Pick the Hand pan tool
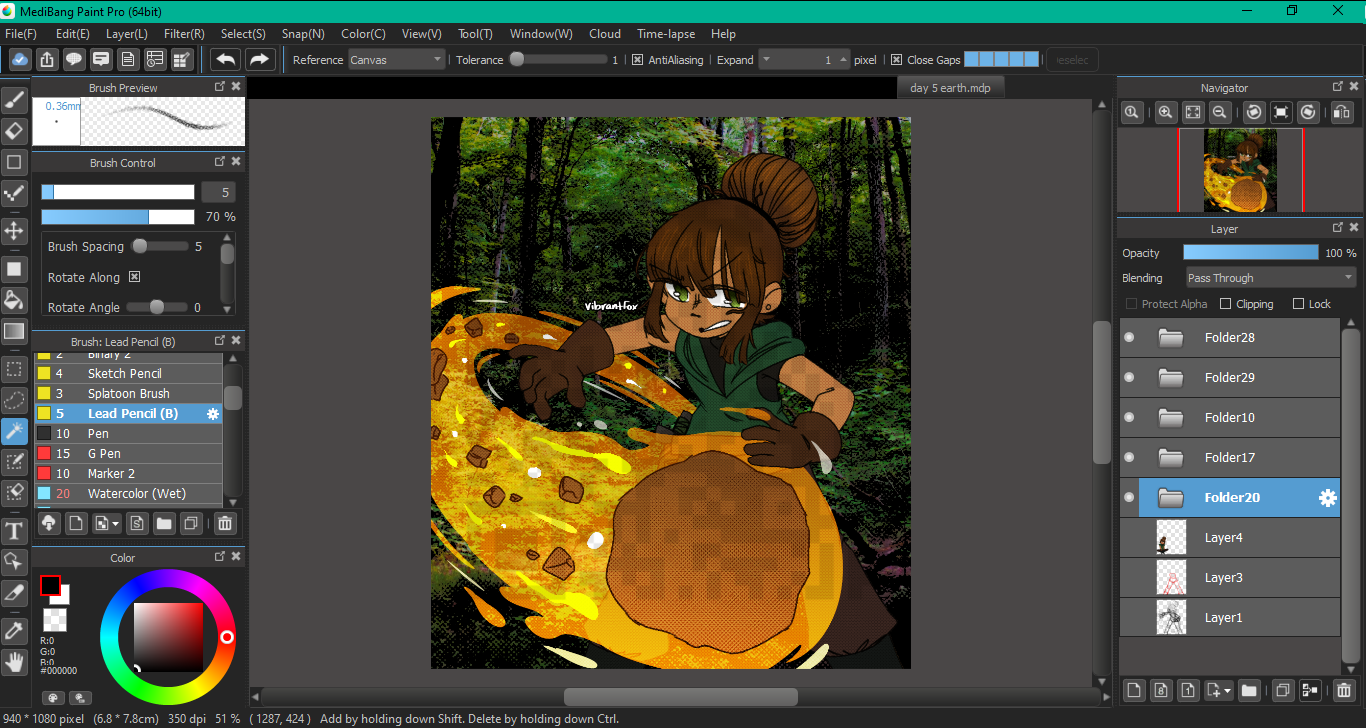 tap(15, 661)
